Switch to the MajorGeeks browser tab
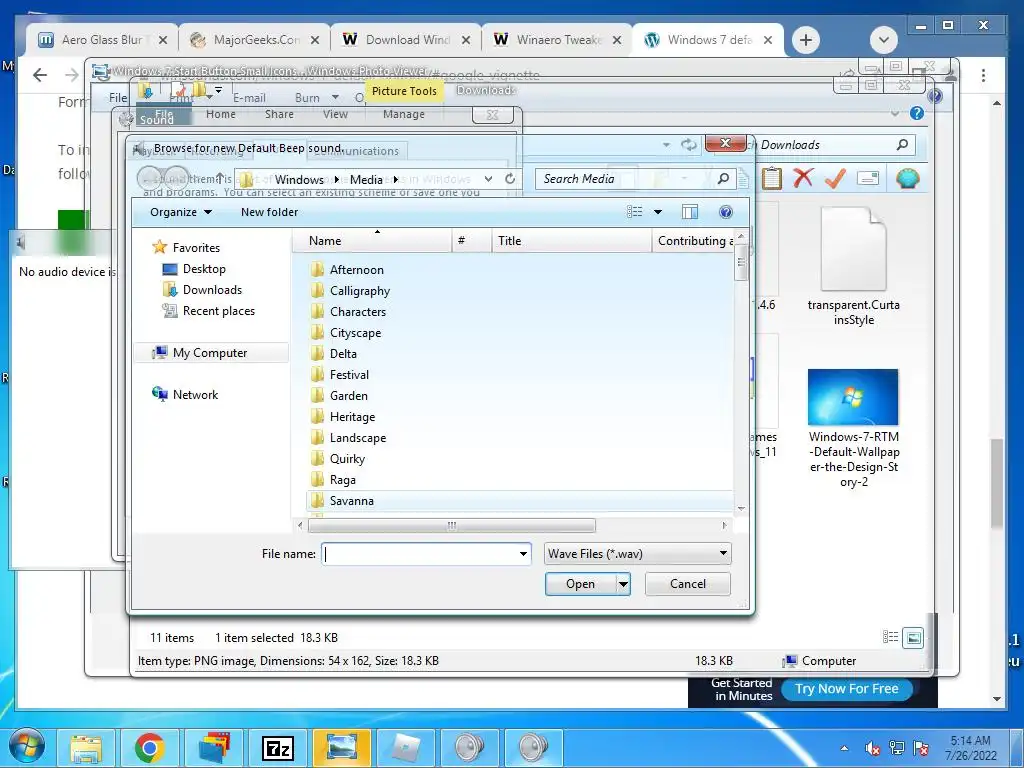Screen dimensions: 1024x768 (x=255, y=40)
